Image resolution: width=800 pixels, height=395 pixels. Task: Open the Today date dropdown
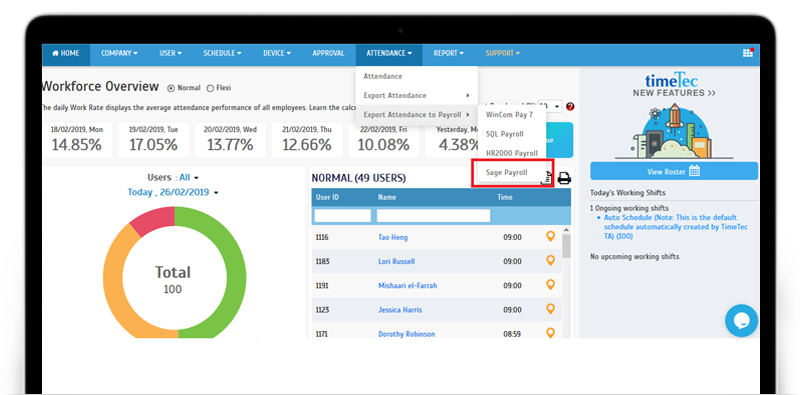tap(173, 192)
